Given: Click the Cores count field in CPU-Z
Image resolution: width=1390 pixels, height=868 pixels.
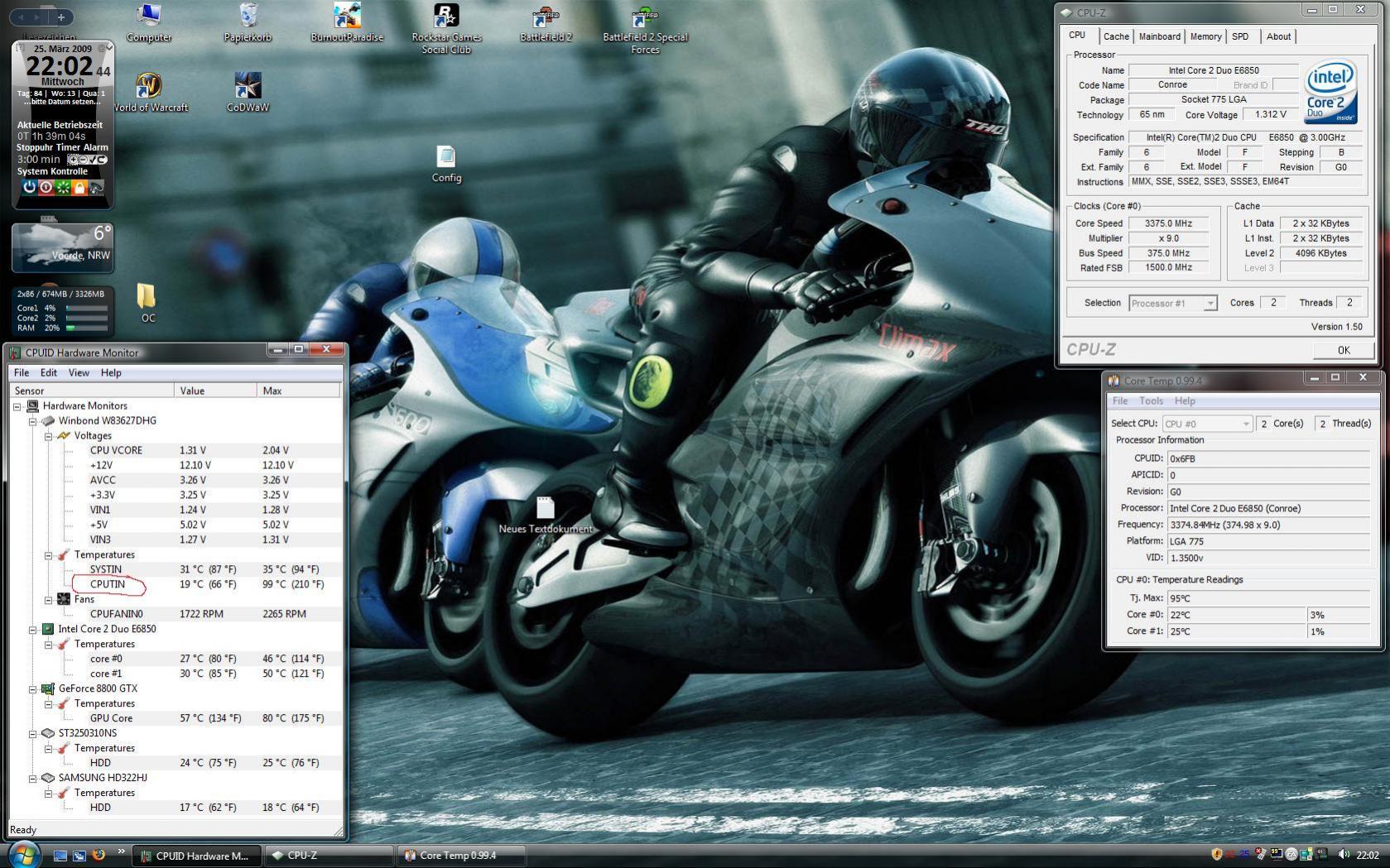Looking at the screenshot, I should tap(1272, 304).
